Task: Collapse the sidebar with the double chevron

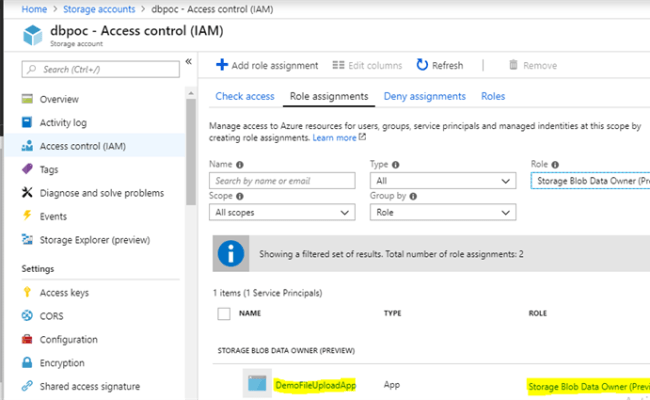Action: (189, 62)
